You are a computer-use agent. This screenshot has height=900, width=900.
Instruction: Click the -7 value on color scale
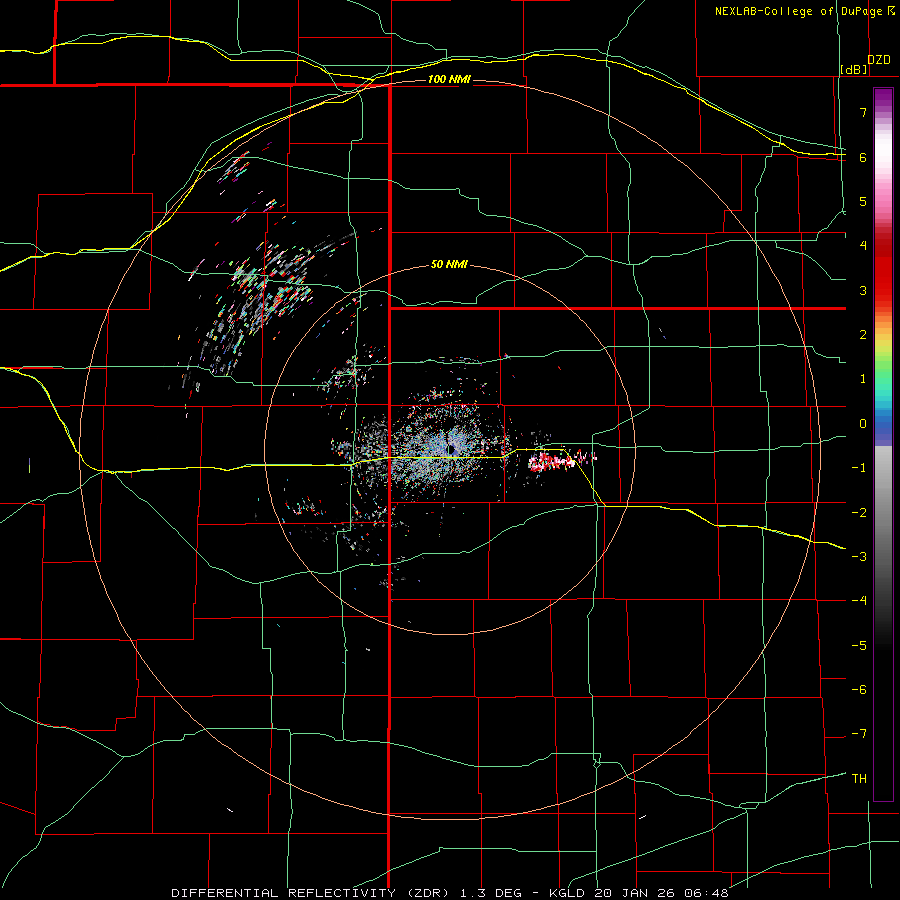pos(859,734)
